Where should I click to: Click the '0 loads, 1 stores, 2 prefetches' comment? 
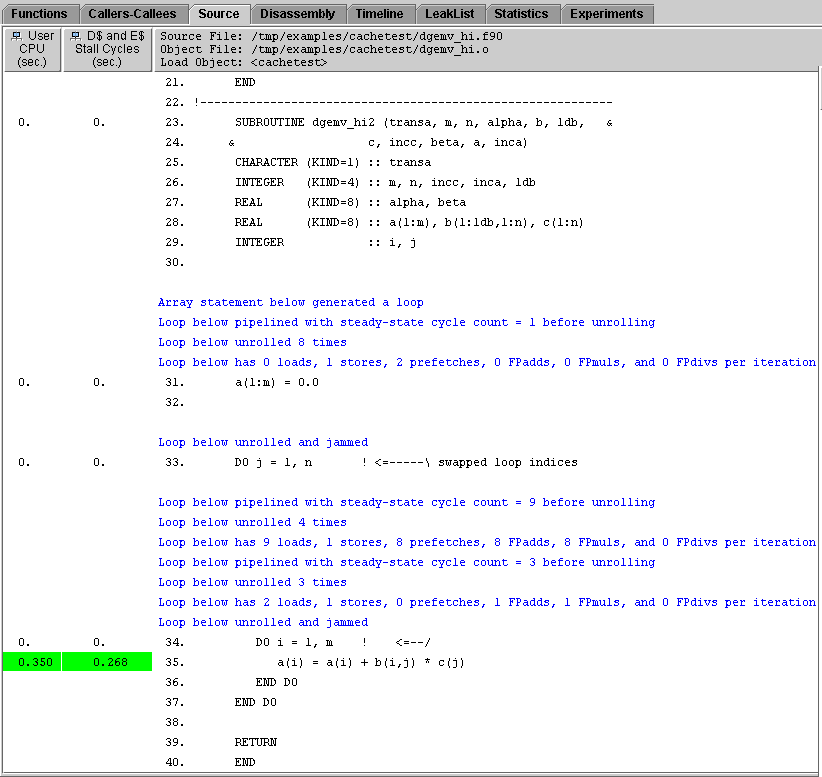pyautogui.click(x=487, y=362)
